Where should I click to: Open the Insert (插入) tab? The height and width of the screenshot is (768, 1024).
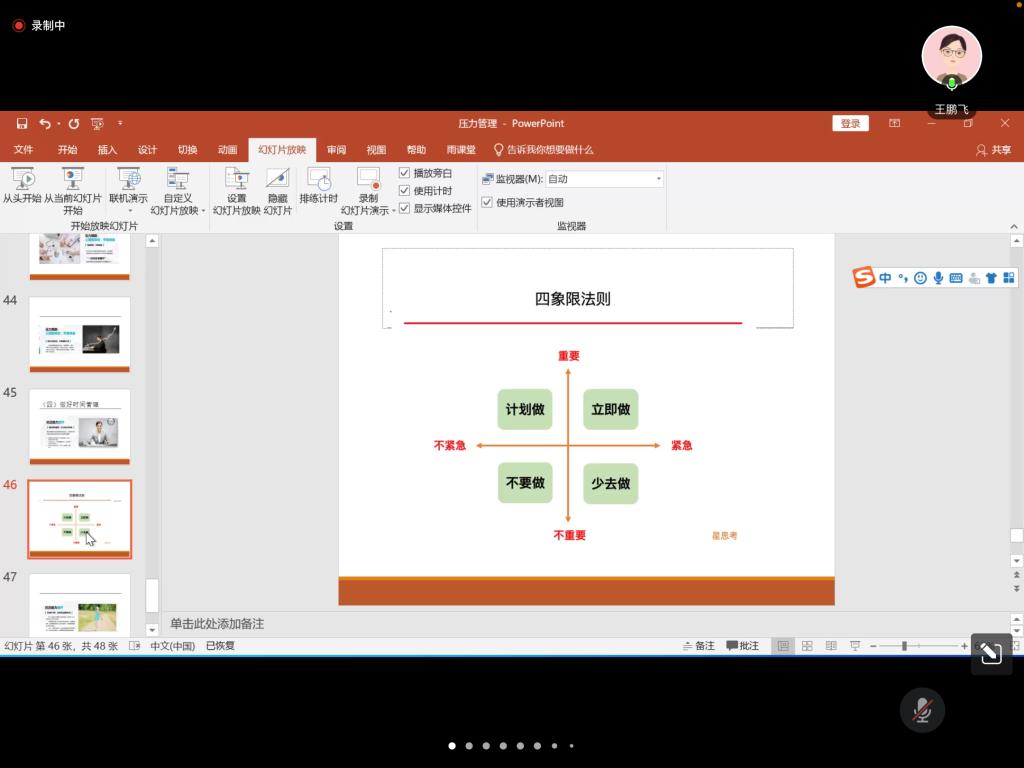coord(107,150)
